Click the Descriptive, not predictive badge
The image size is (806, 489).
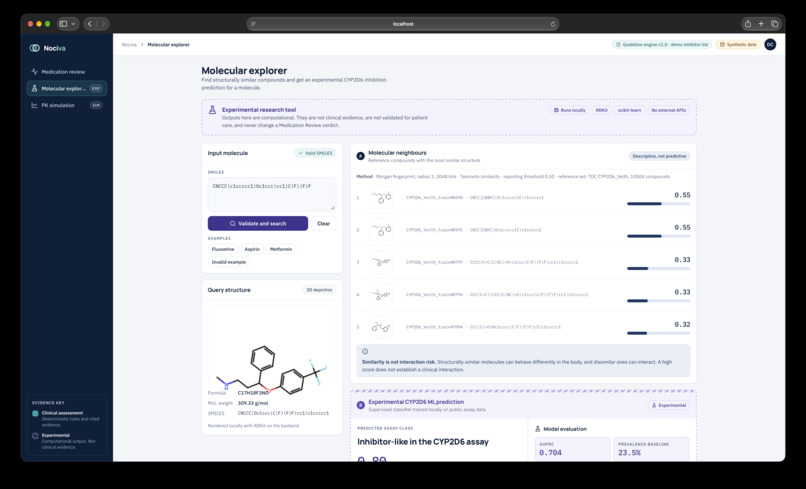click(x=659, y=156)
